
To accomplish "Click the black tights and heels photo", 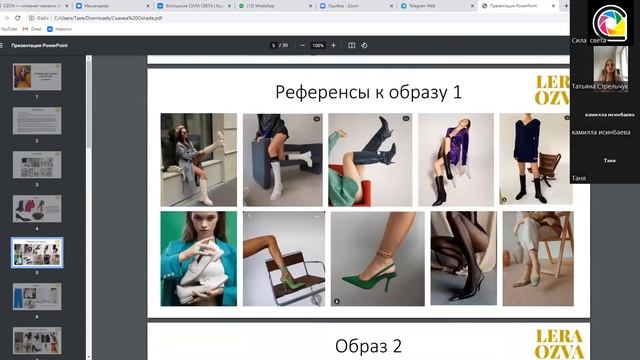I will tap(464, 258).
